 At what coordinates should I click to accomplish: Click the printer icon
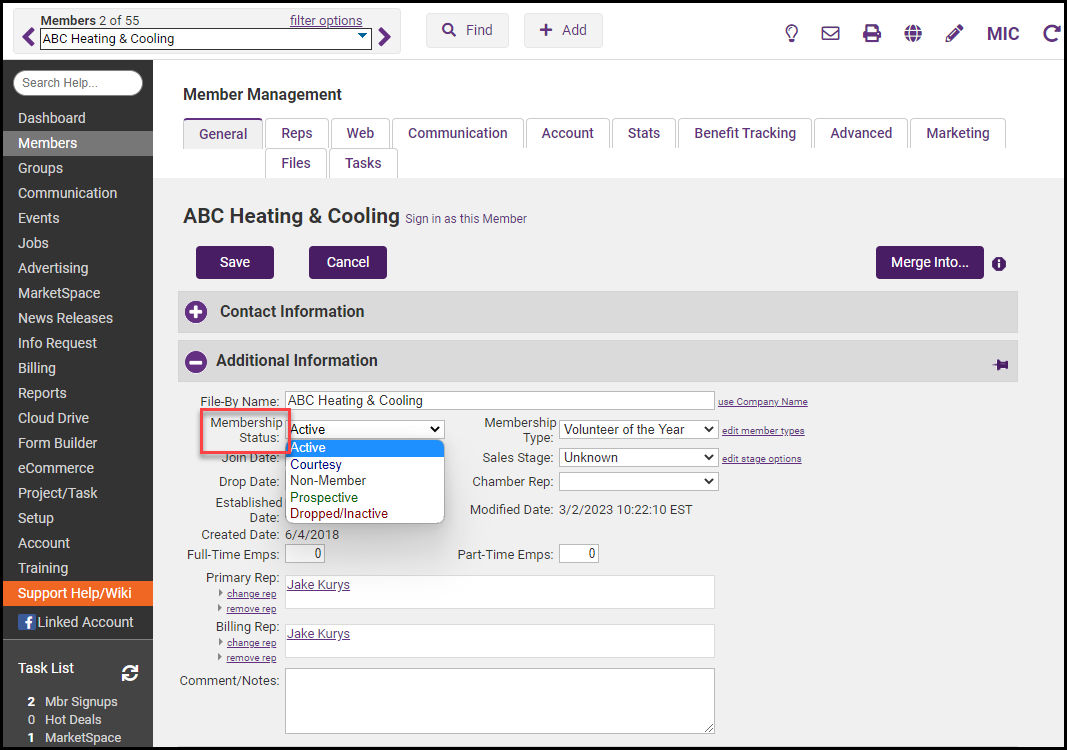(872, 33)
